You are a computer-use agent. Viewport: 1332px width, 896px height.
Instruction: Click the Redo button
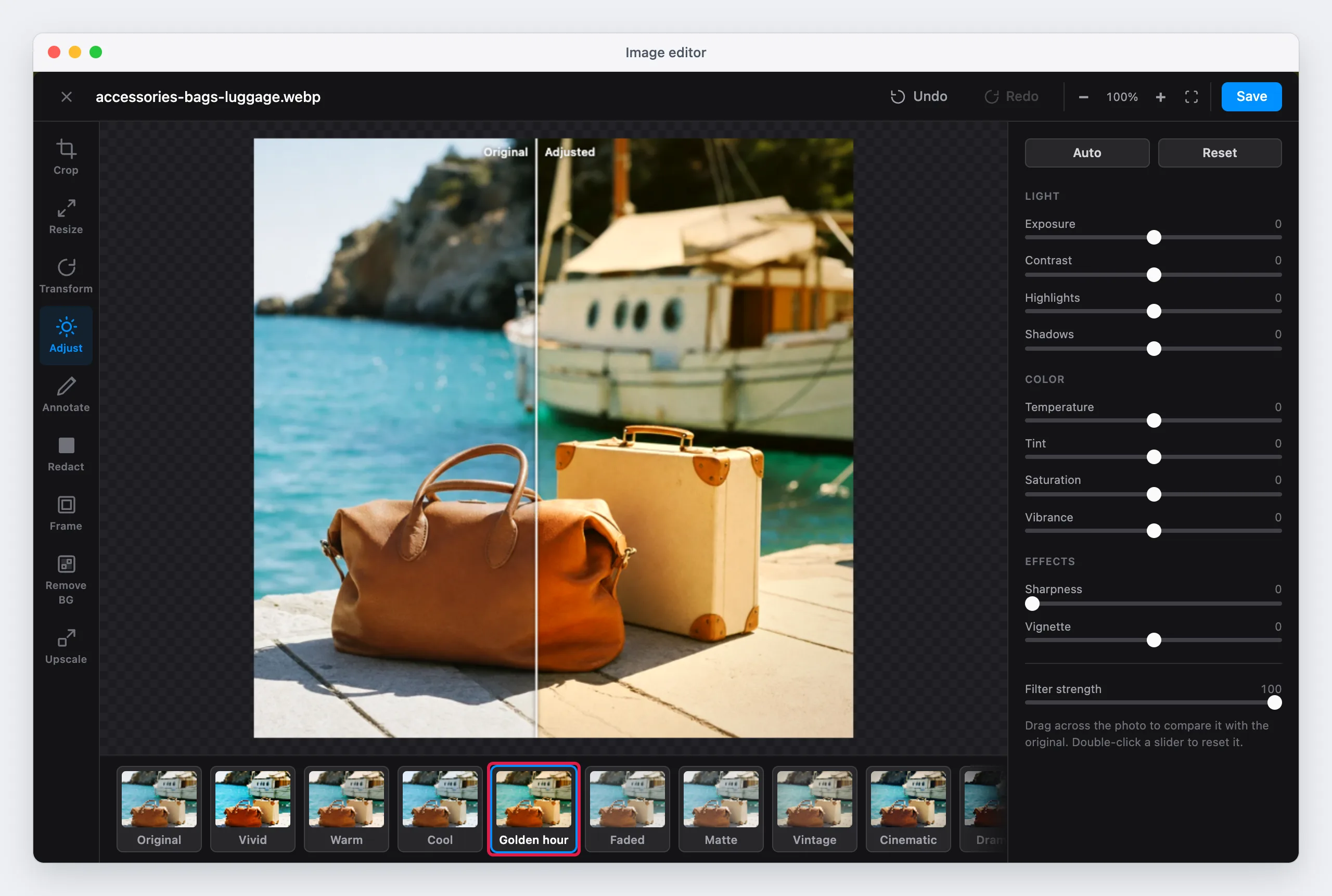tap(1011, 97)
